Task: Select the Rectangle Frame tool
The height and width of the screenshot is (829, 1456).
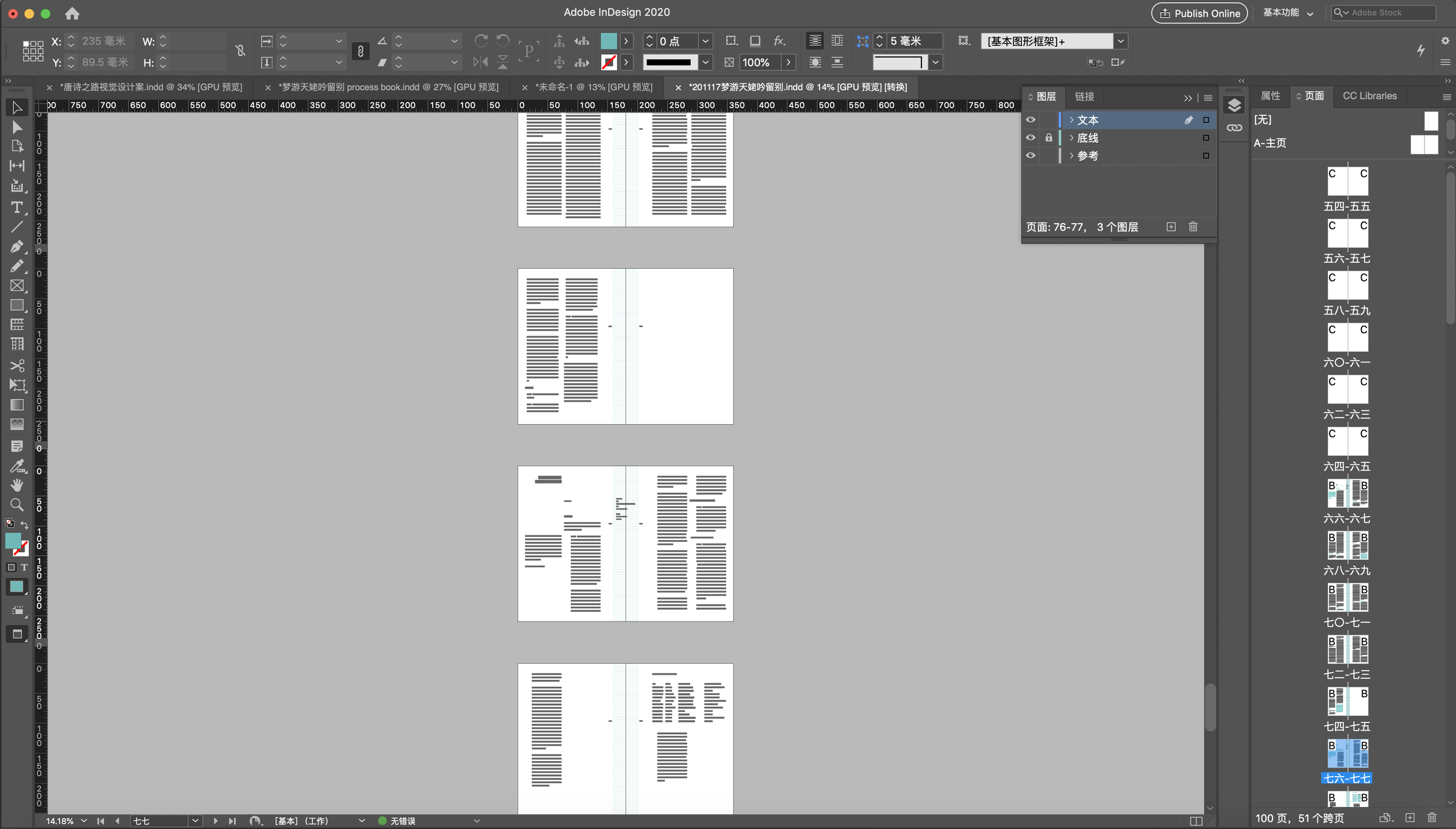Action: coord(17,286)
